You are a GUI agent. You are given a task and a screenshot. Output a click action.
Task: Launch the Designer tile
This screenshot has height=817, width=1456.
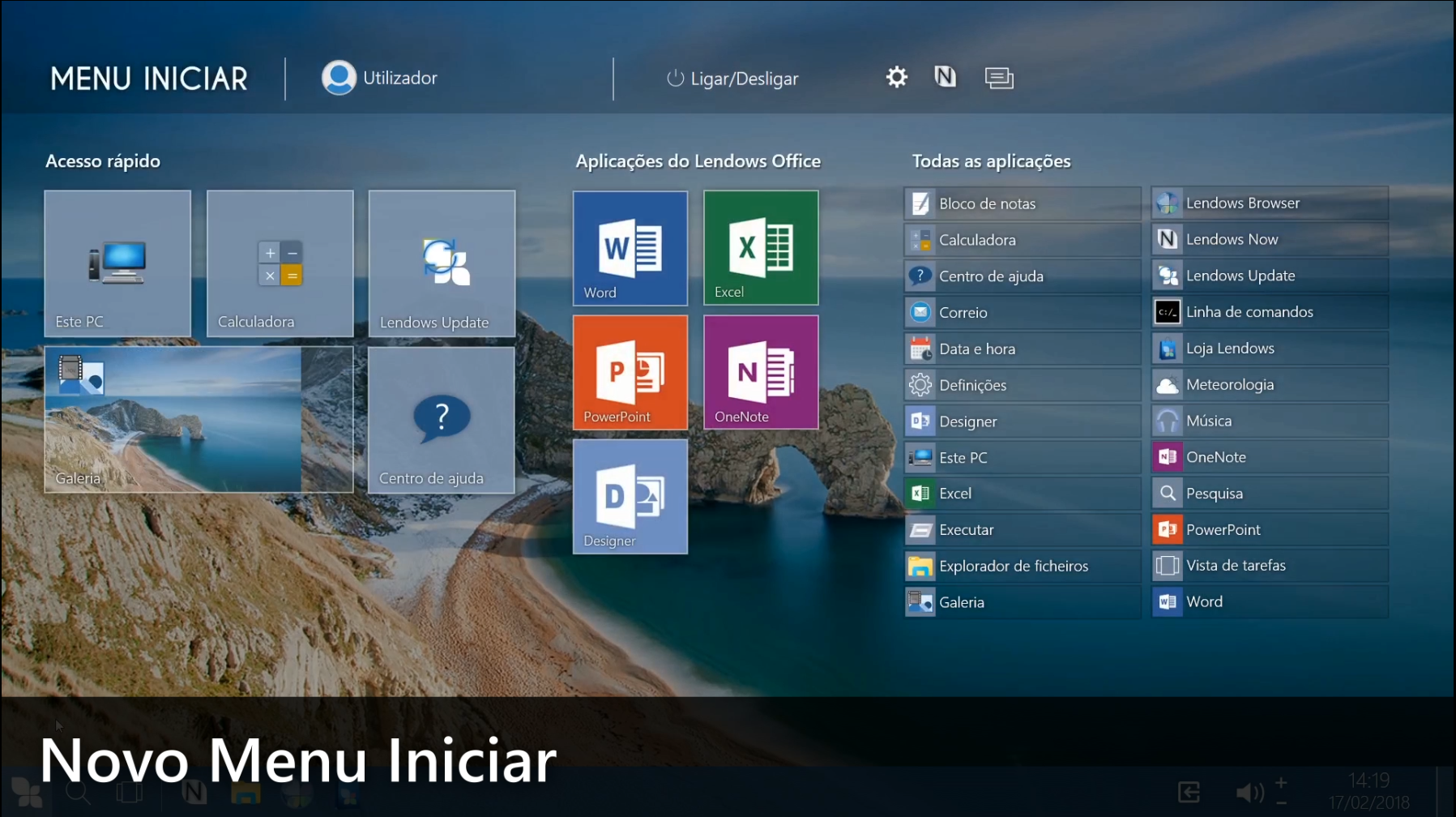pos(630,496)
